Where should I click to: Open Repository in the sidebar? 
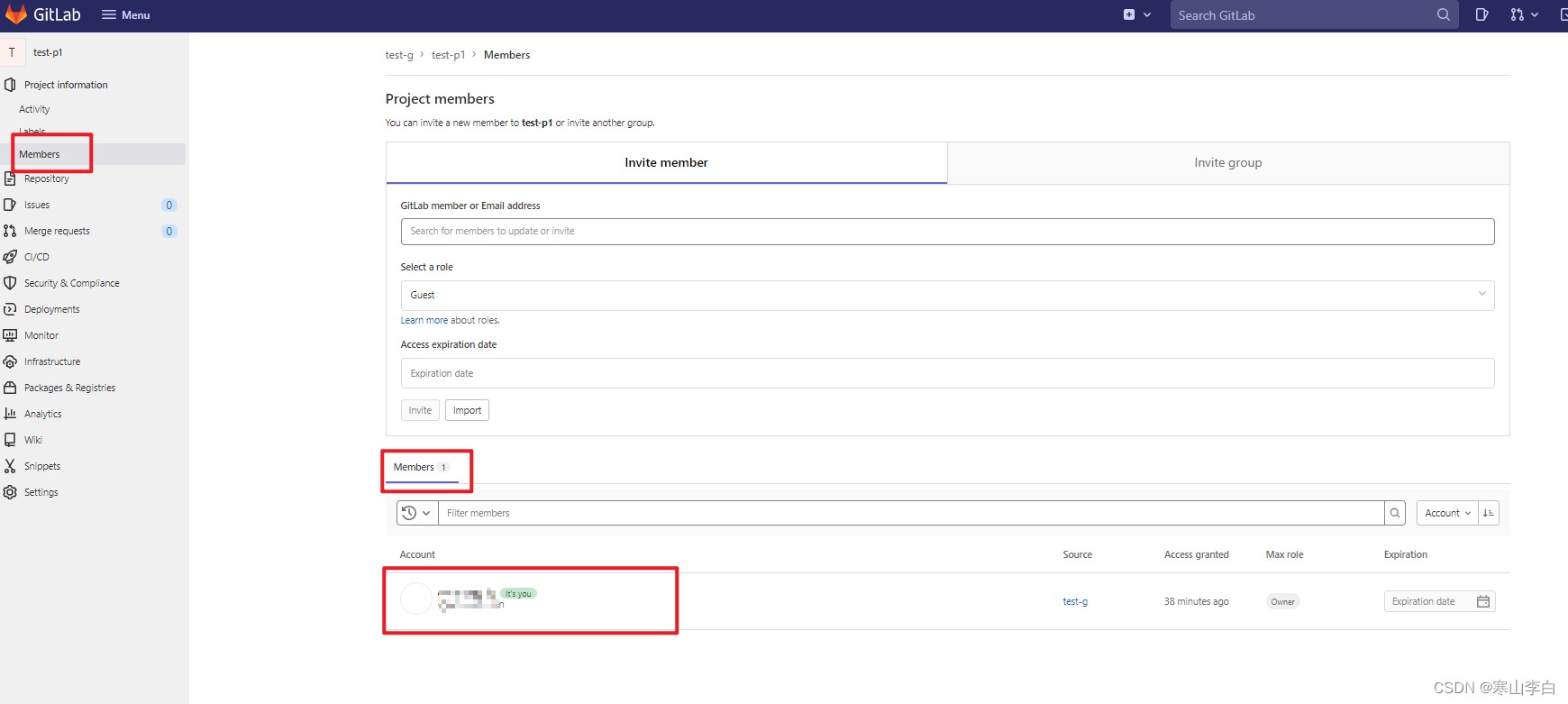47,178
